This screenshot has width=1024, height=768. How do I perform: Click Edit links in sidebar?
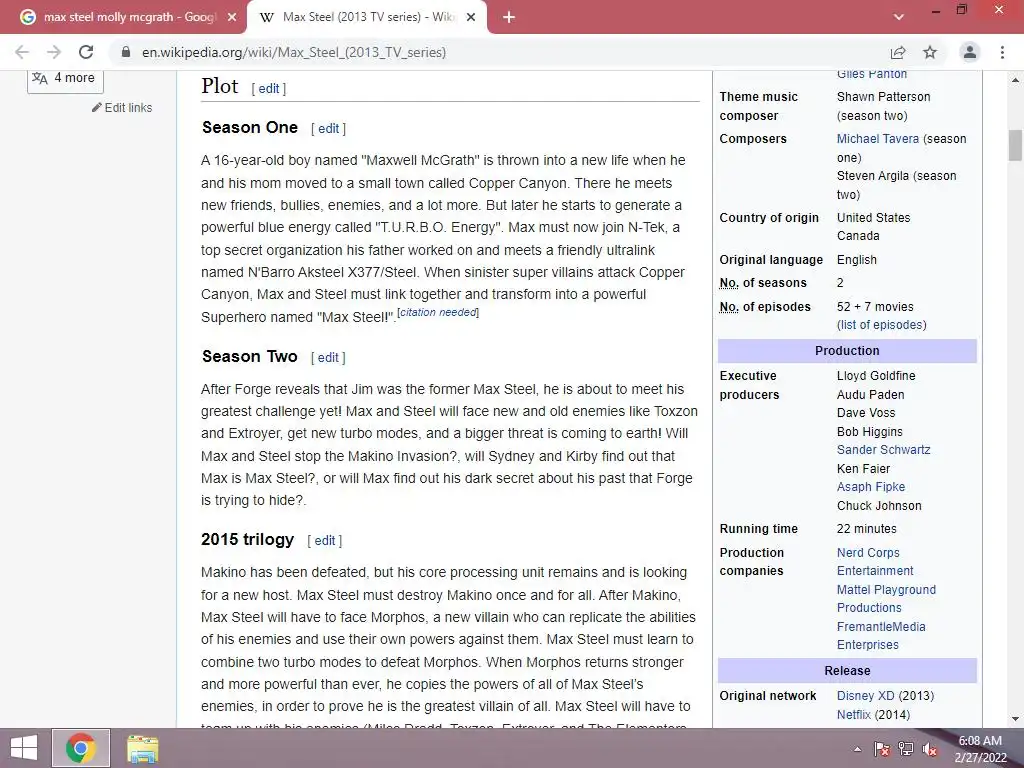tap(122, 108)
